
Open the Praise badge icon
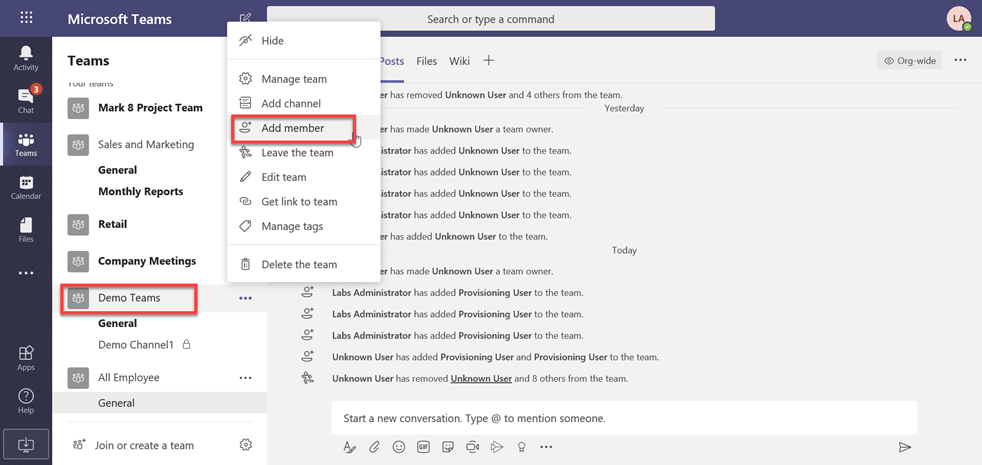pyautogui.click(x=520, y=447)
